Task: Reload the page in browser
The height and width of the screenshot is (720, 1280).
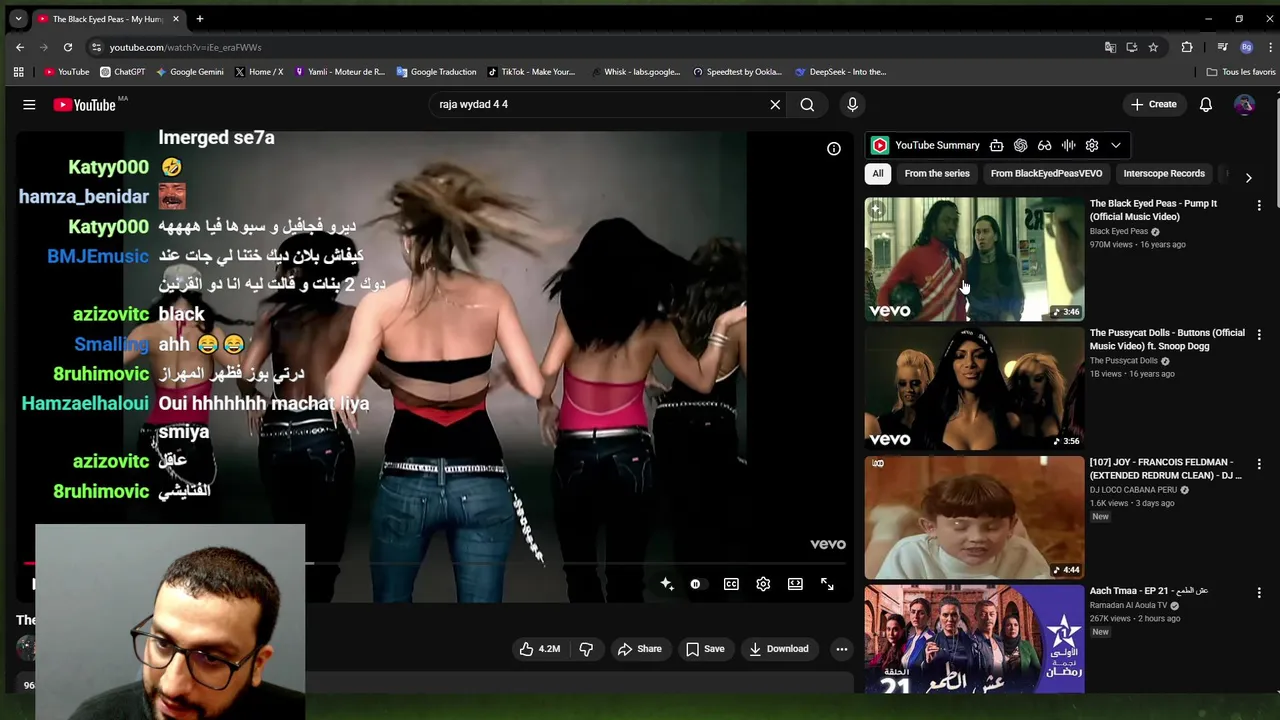Action: (68, 47)
